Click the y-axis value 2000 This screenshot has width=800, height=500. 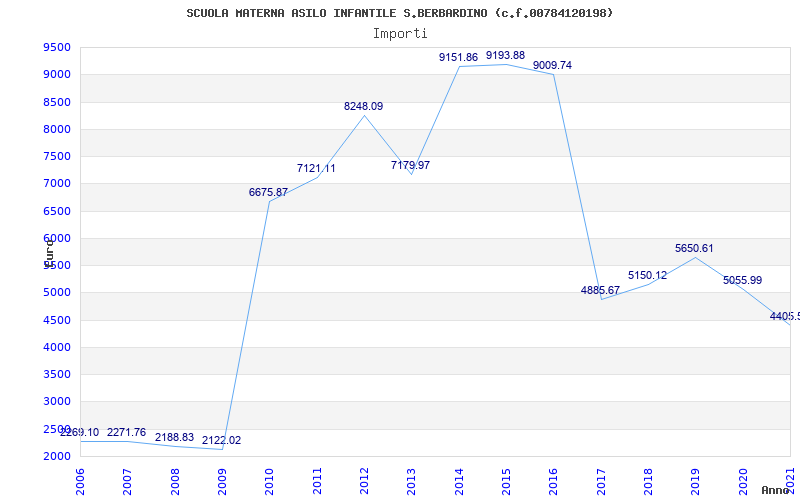(57, 456)
